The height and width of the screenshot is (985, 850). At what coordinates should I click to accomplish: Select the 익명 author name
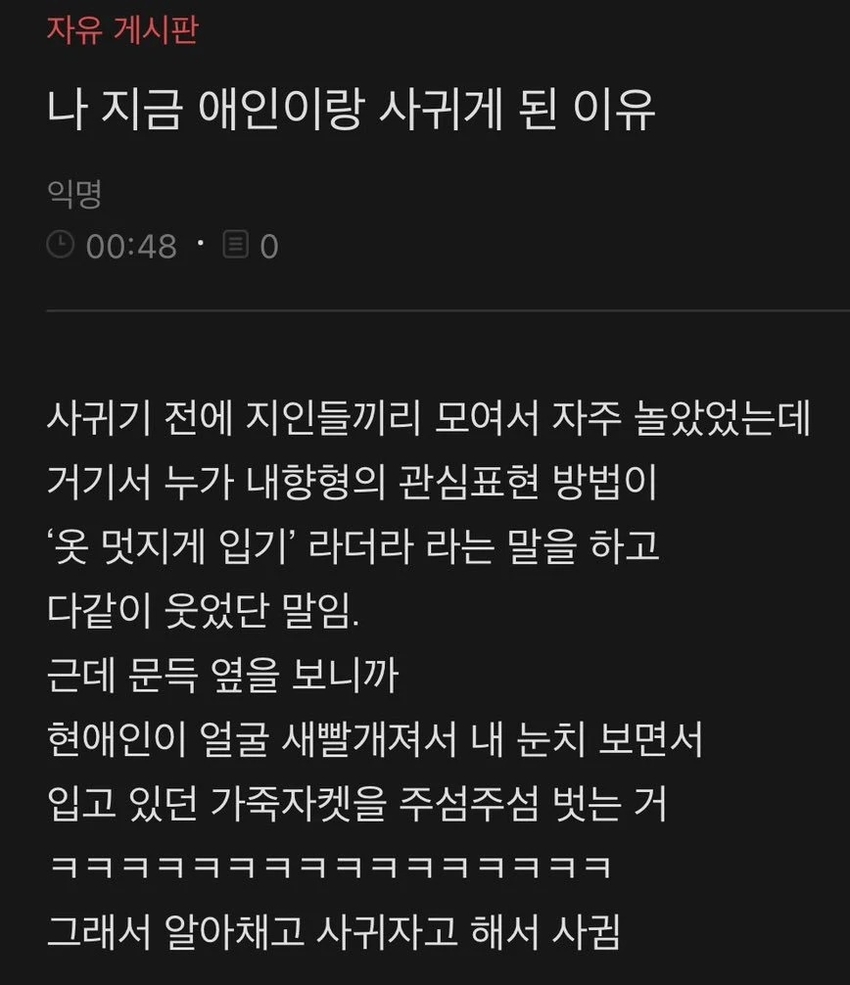click(74, 193)
